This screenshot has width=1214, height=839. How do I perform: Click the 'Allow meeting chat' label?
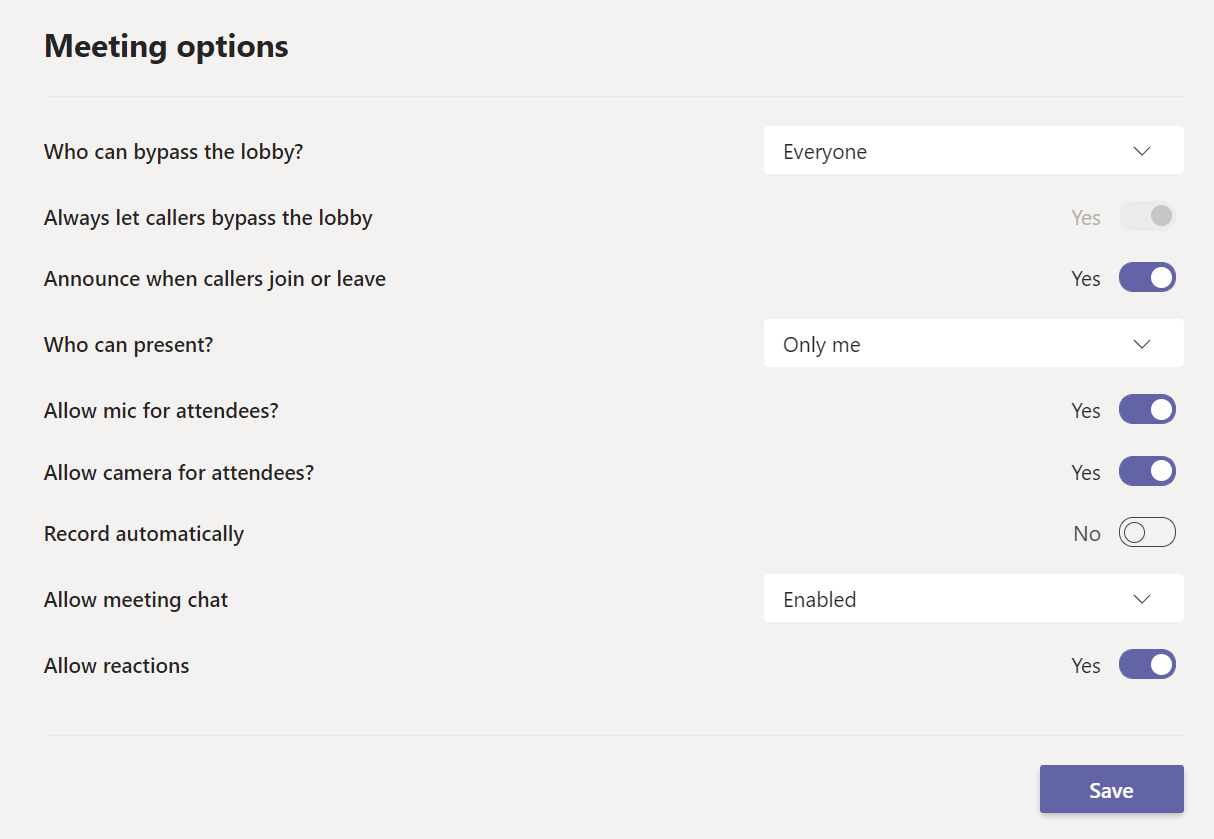click(135, 598)
